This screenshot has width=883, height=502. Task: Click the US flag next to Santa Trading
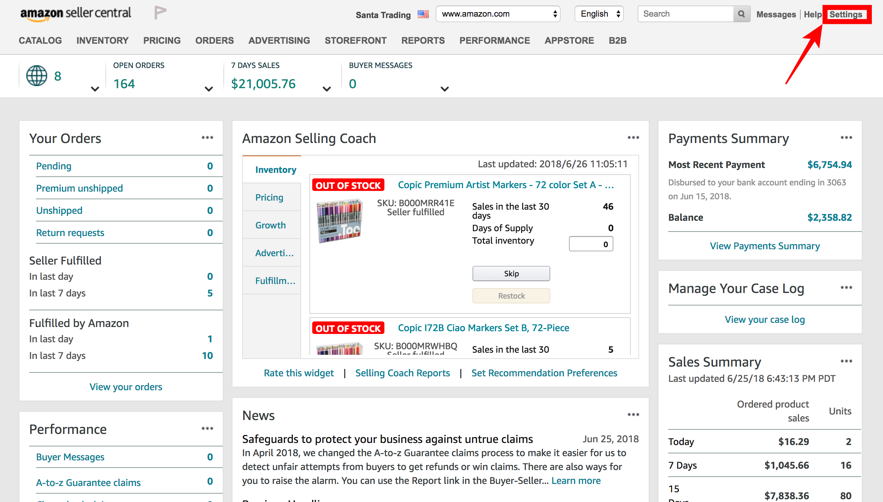423,14
